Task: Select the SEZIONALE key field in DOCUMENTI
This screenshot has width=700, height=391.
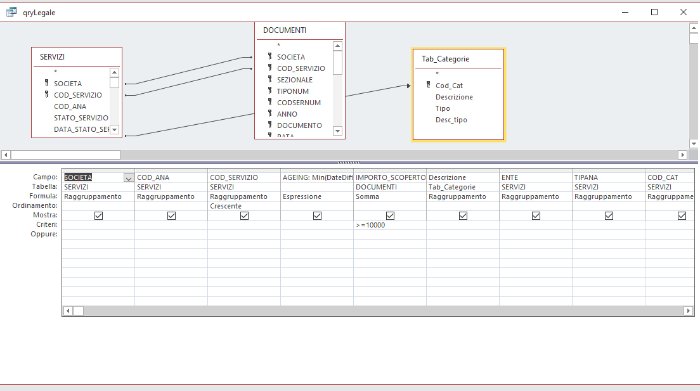Action: click(294, 79)
